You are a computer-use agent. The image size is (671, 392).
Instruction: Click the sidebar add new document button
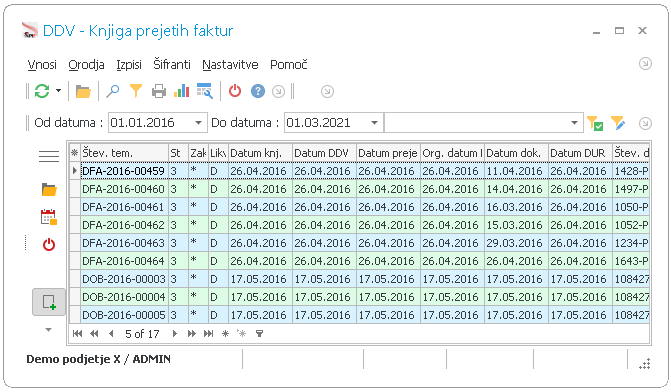[x=49, y=302]
